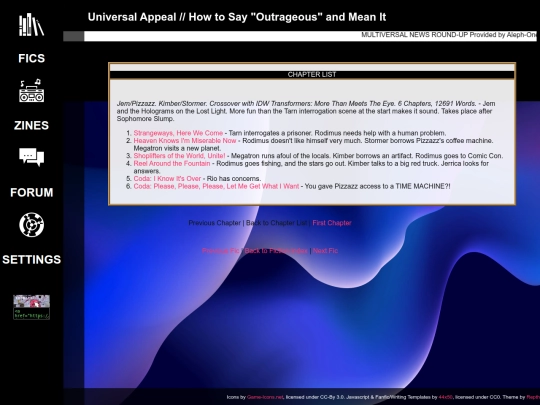Screen dimensions: 540x405
Task: Click the Settings disc icon
Action: 31,225
